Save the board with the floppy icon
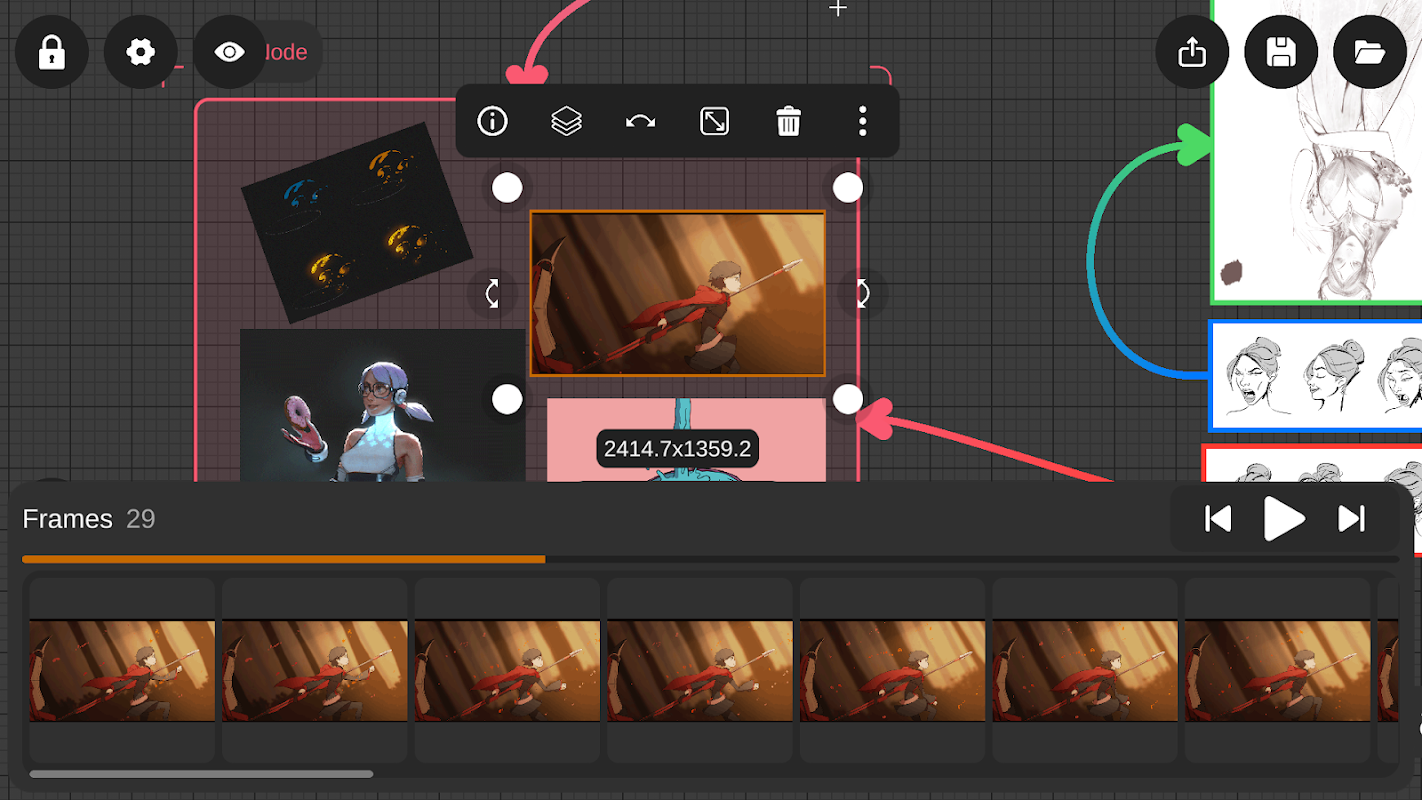 point(1281,52)
